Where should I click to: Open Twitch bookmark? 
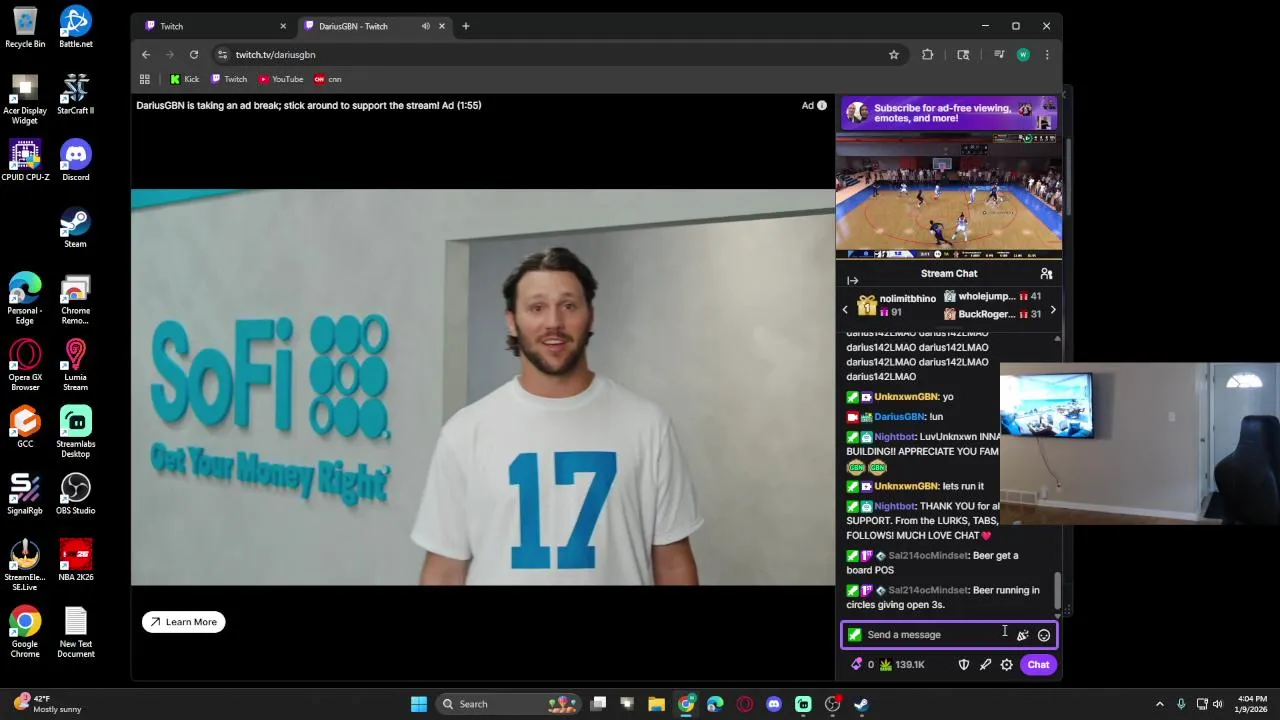click(x=229, y=79)
